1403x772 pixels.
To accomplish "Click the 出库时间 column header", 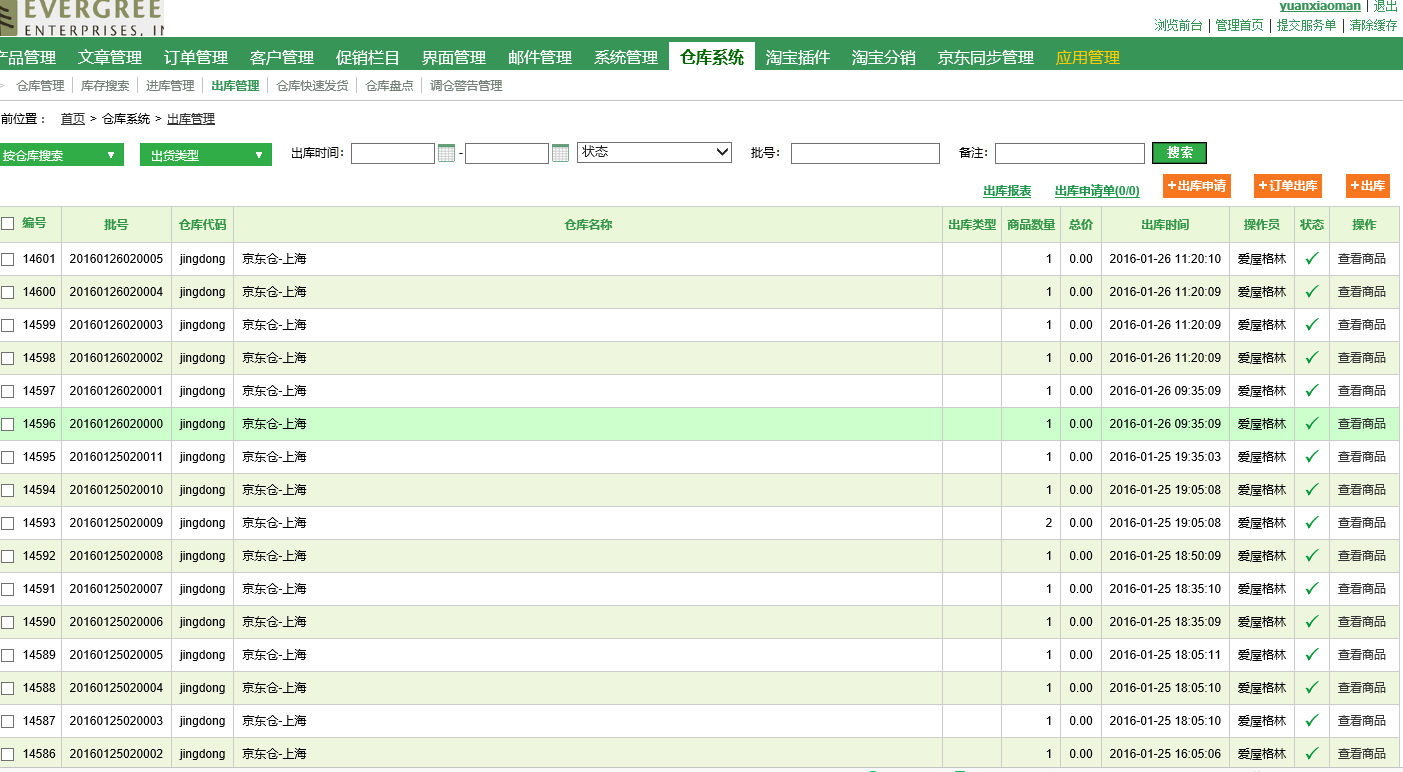I will [1165, 225].
